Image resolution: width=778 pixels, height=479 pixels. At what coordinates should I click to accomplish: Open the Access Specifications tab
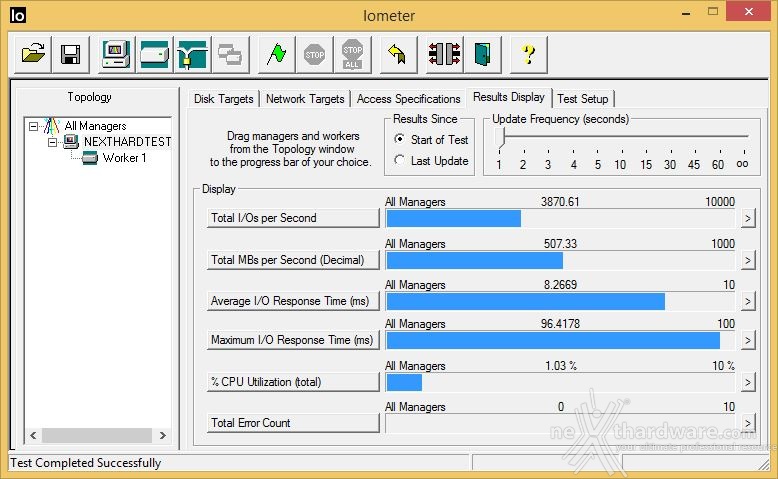coord(408,99)
